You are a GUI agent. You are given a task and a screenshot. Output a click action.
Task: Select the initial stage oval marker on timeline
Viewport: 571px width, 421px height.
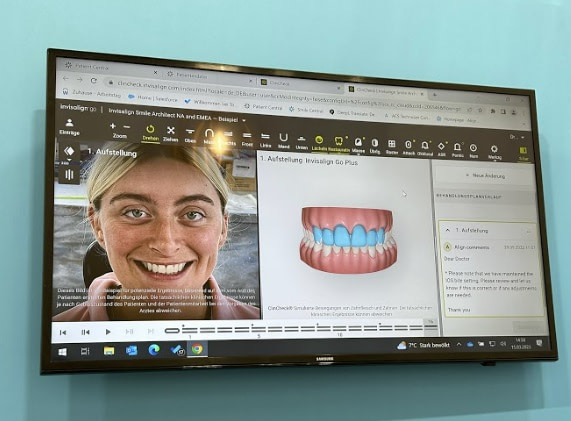[172, 331]
